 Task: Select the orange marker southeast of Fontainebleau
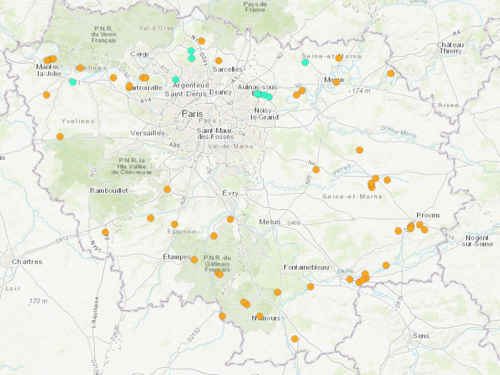(x=310, y=287)
